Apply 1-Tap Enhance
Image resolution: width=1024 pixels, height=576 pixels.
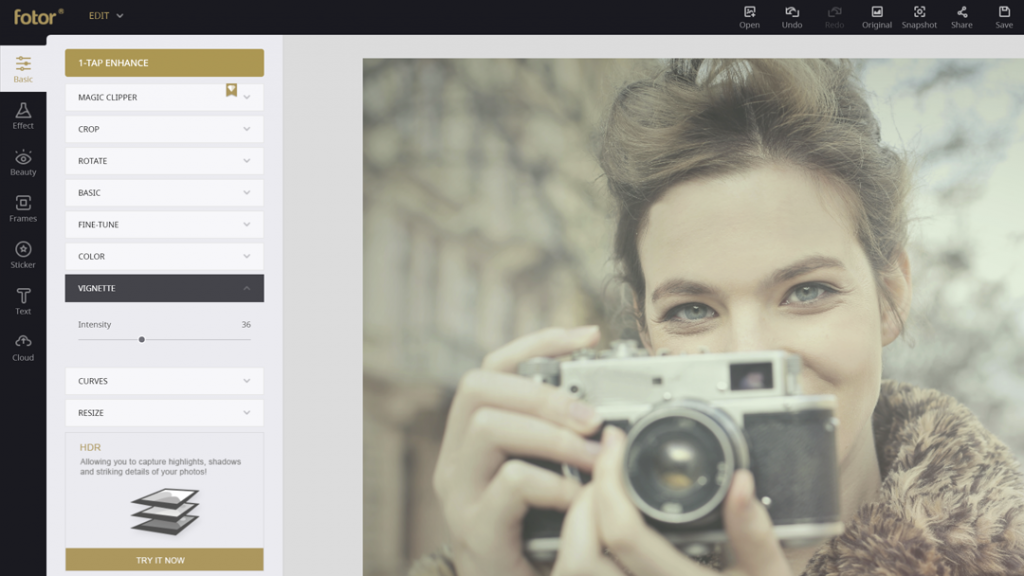tap(164, 63)
